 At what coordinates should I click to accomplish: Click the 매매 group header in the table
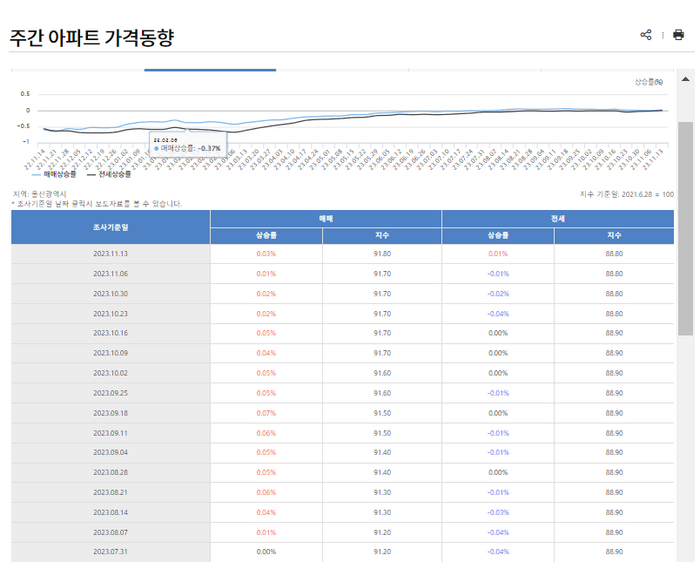pyautogui.click(x=326, y=217)
